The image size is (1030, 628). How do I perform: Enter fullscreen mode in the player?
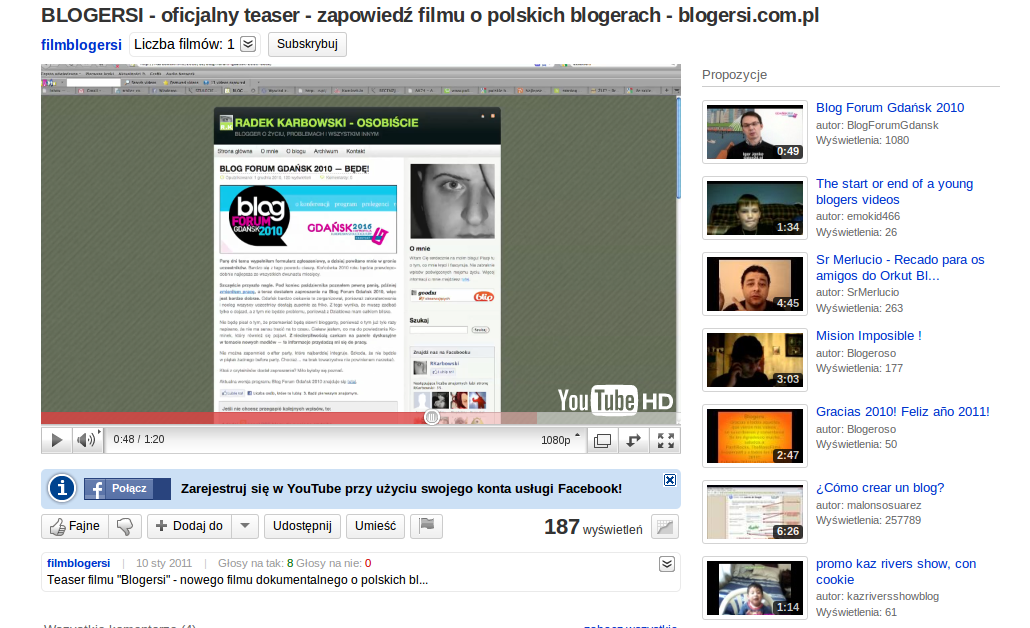pyautogui.click(x=666, y=440)
